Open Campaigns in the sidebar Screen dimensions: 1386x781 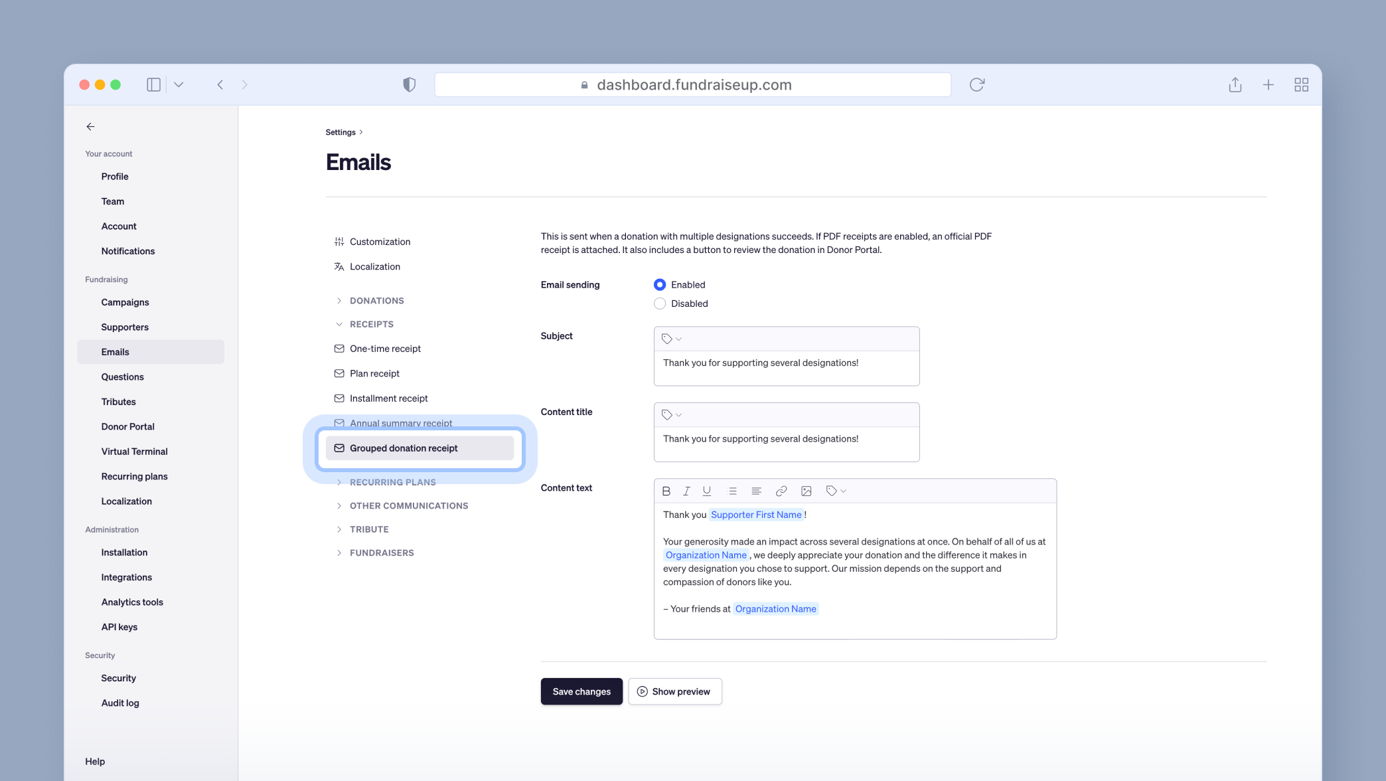(x=125, y=302)
